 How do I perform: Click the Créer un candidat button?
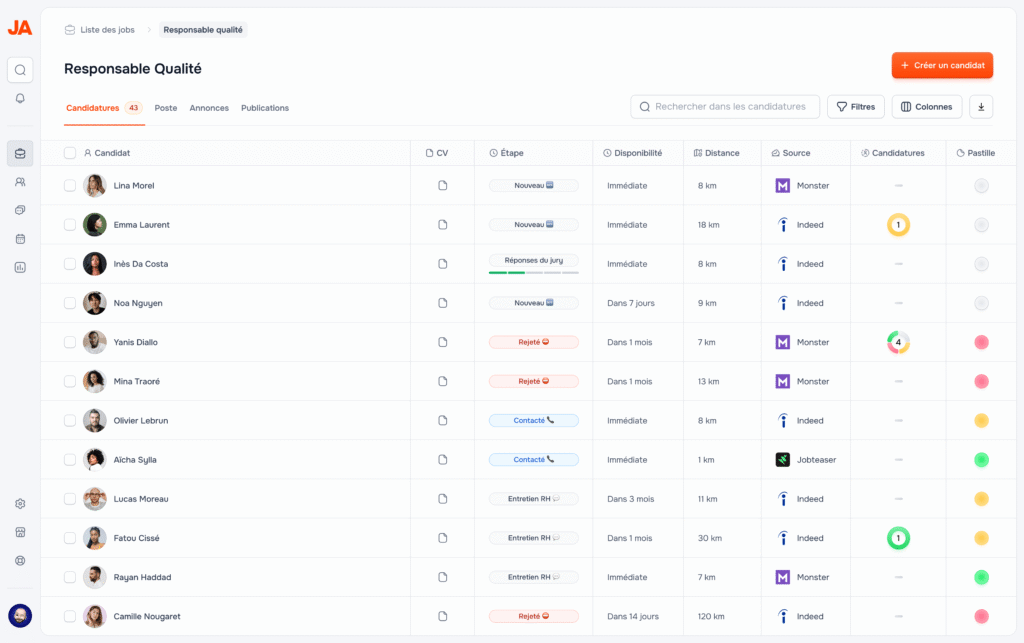coord(942,65)
